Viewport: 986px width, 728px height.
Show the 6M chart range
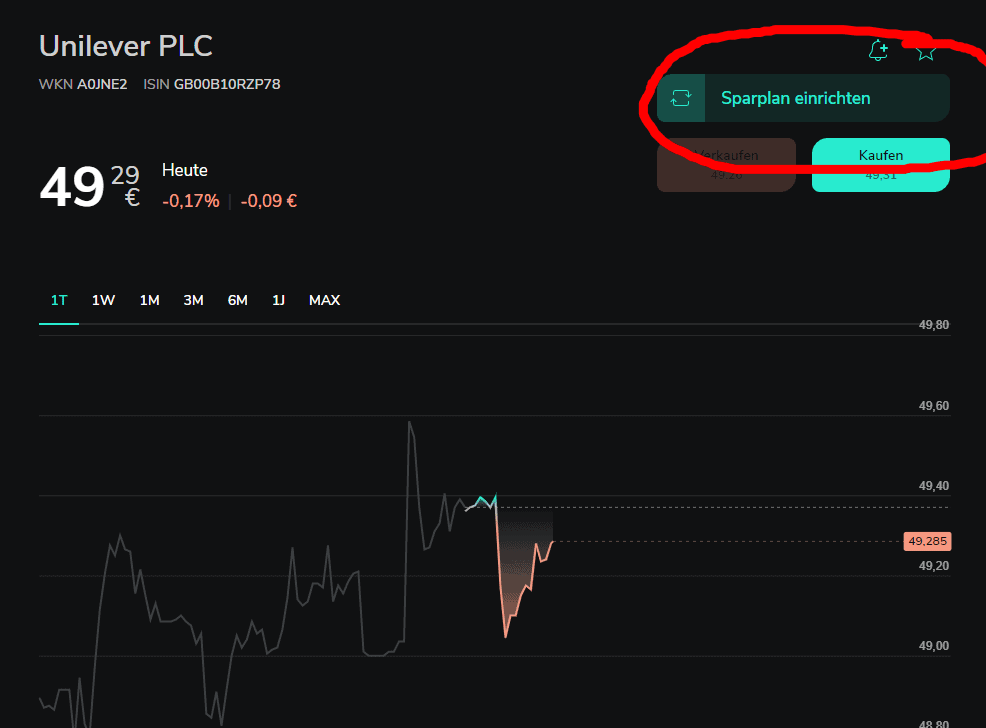click(238, 301)
